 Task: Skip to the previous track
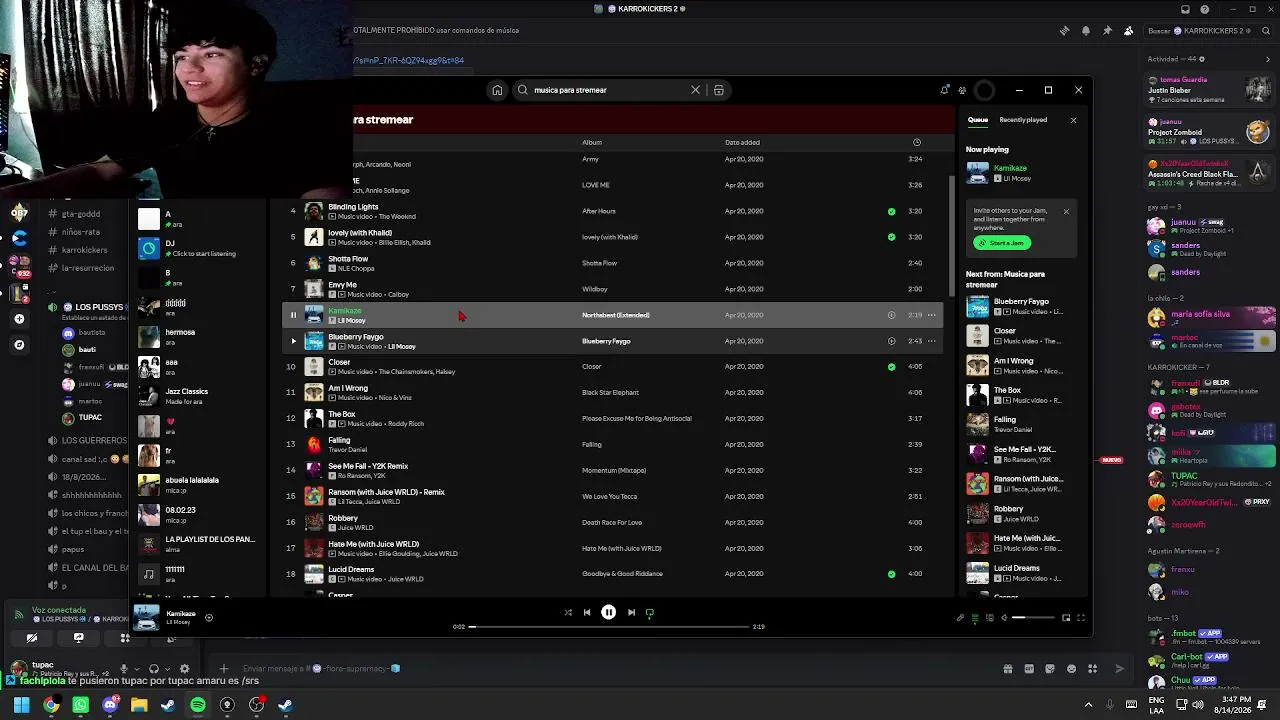[587, 612]
